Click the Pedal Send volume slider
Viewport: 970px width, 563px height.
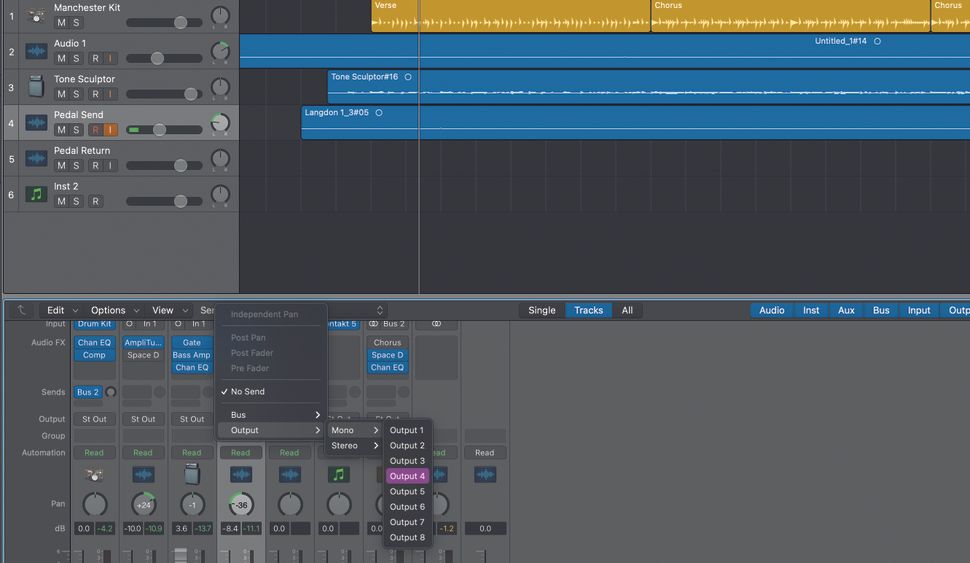165,130
